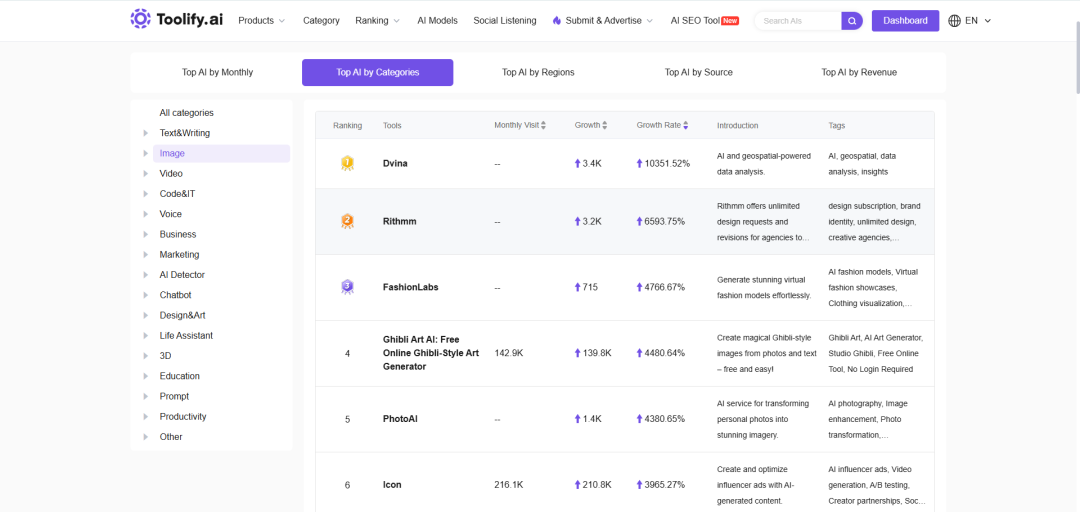Click the orange rank 2 medal icon

click(347, 221)
